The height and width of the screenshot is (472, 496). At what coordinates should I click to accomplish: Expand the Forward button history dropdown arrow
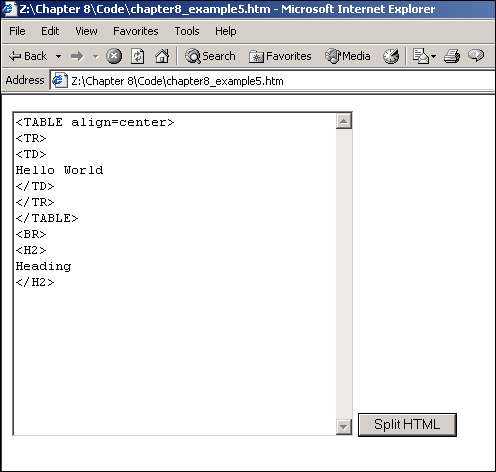(96, 56)
